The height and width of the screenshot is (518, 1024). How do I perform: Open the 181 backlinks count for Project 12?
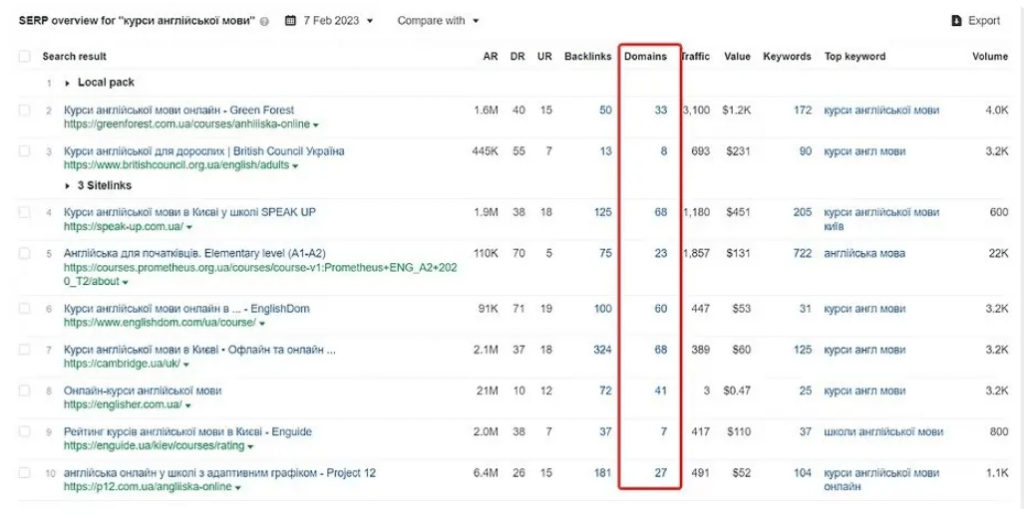click(x=602, y=473)
